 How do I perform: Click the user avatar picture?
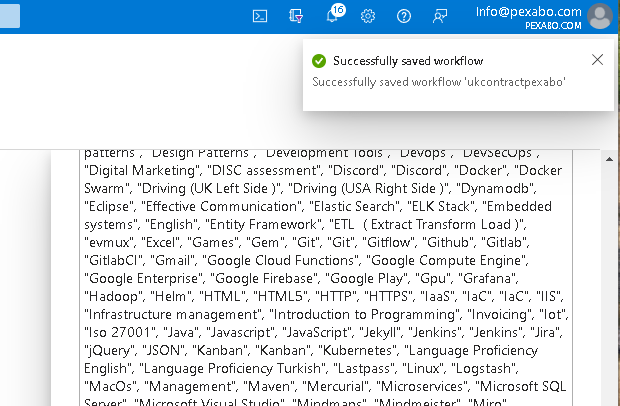[600, 16]
